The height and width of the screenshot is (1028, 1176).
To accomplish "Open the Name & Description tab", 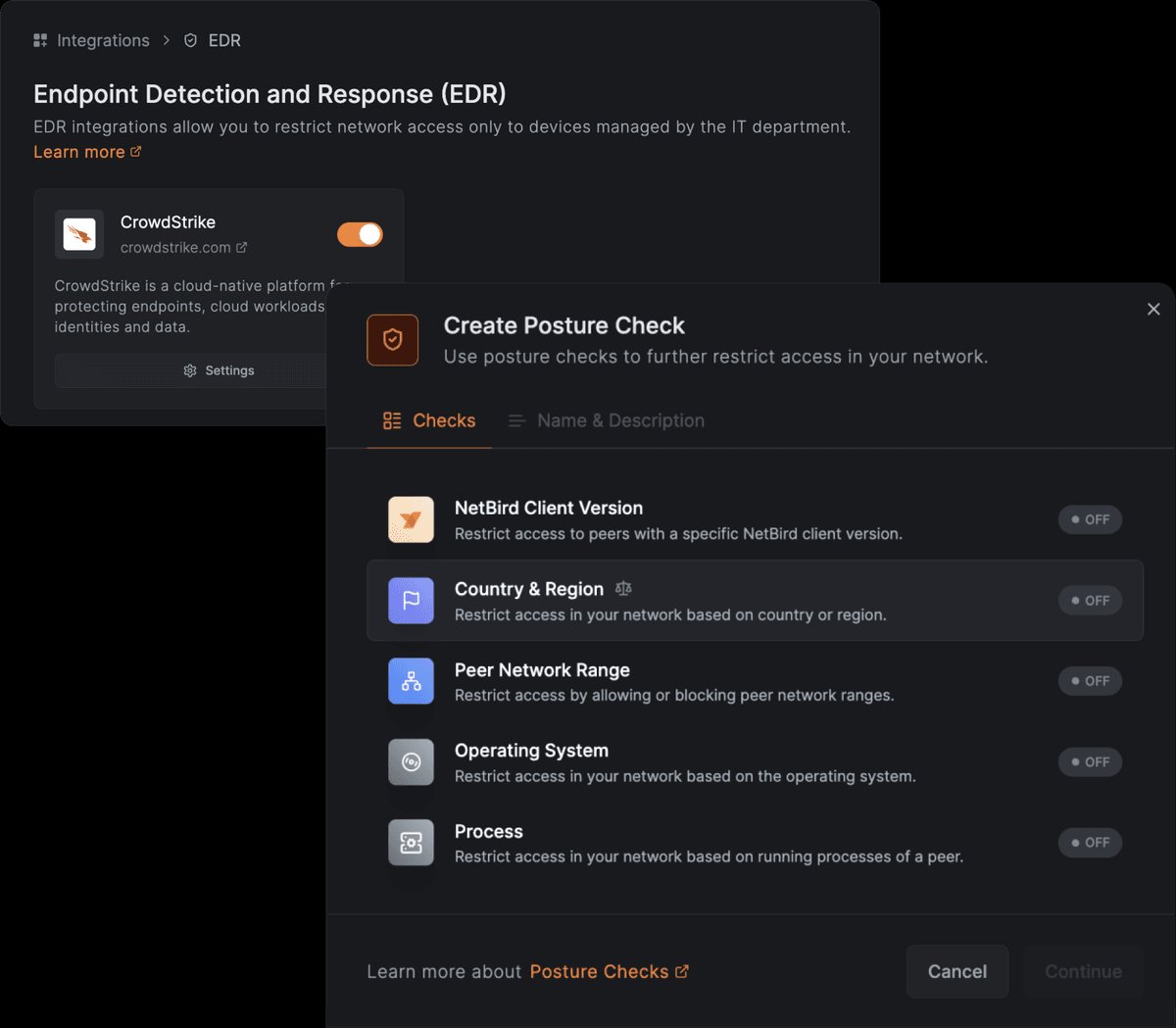I will pos(607,420).
